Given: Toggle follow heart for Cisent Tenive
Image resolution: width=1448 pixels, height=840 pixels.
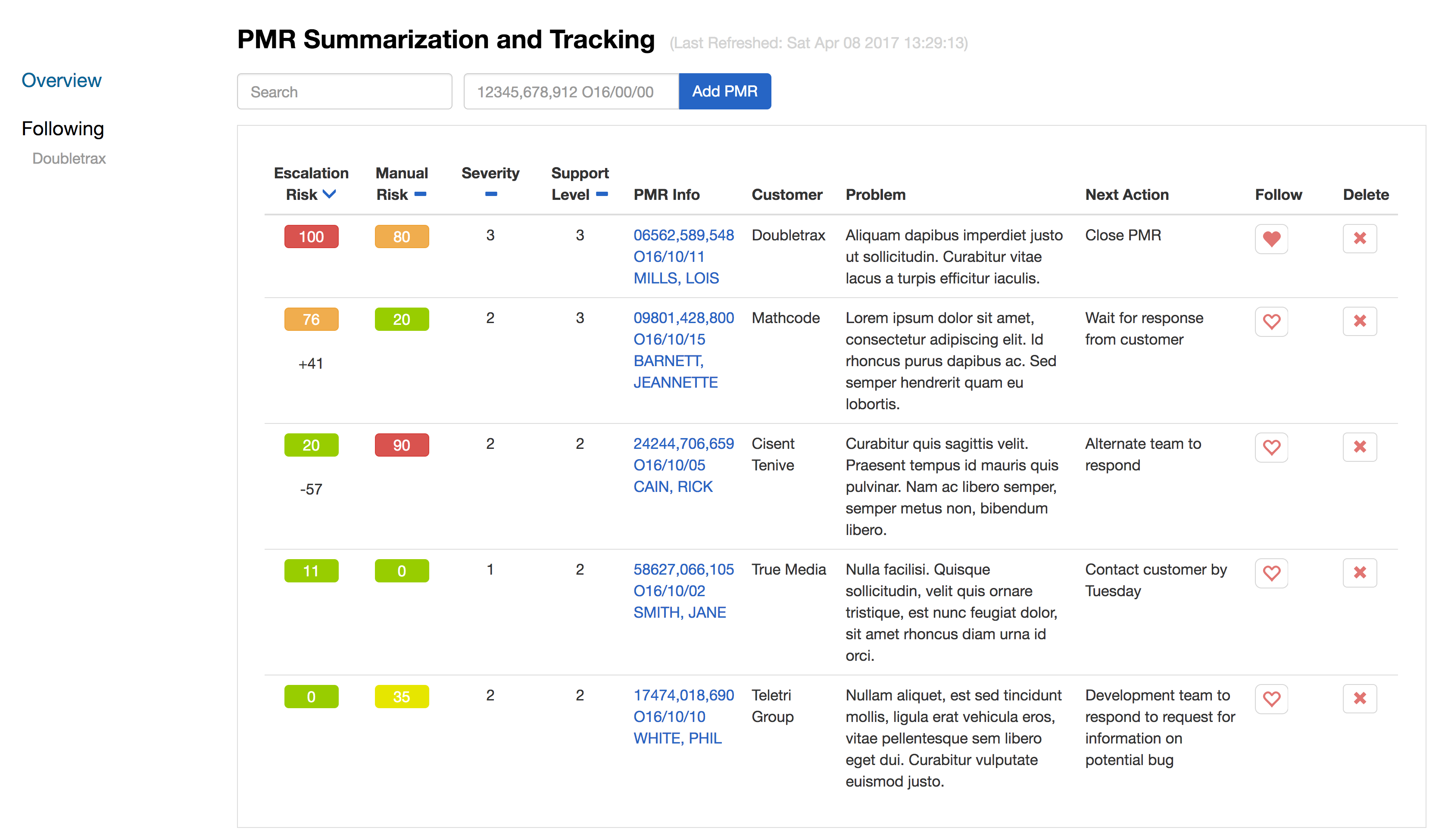Looking at the screenshot, I should click(x=1271, y=447).
